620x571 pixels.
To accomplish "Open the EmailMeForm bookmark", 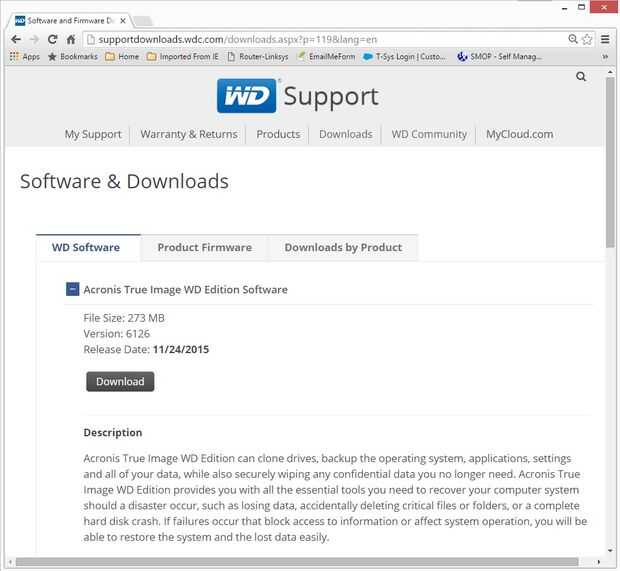I will [x=326, y=57].
